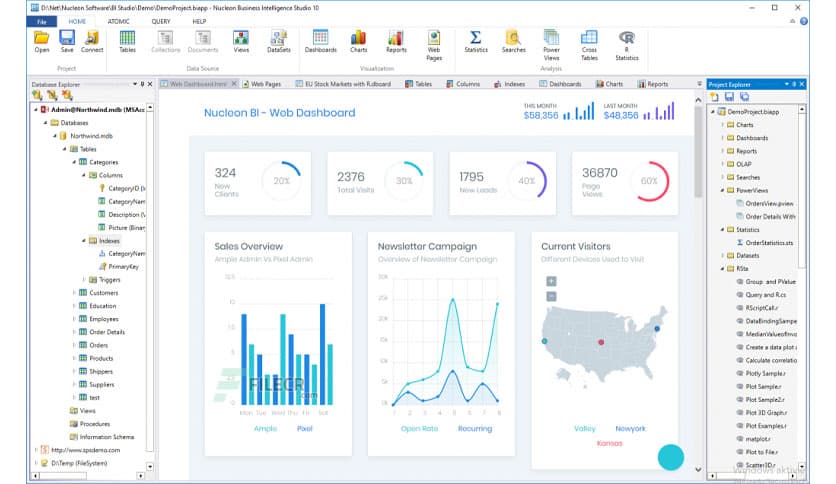Save the project using the Save icon

(x=67, y=42)
